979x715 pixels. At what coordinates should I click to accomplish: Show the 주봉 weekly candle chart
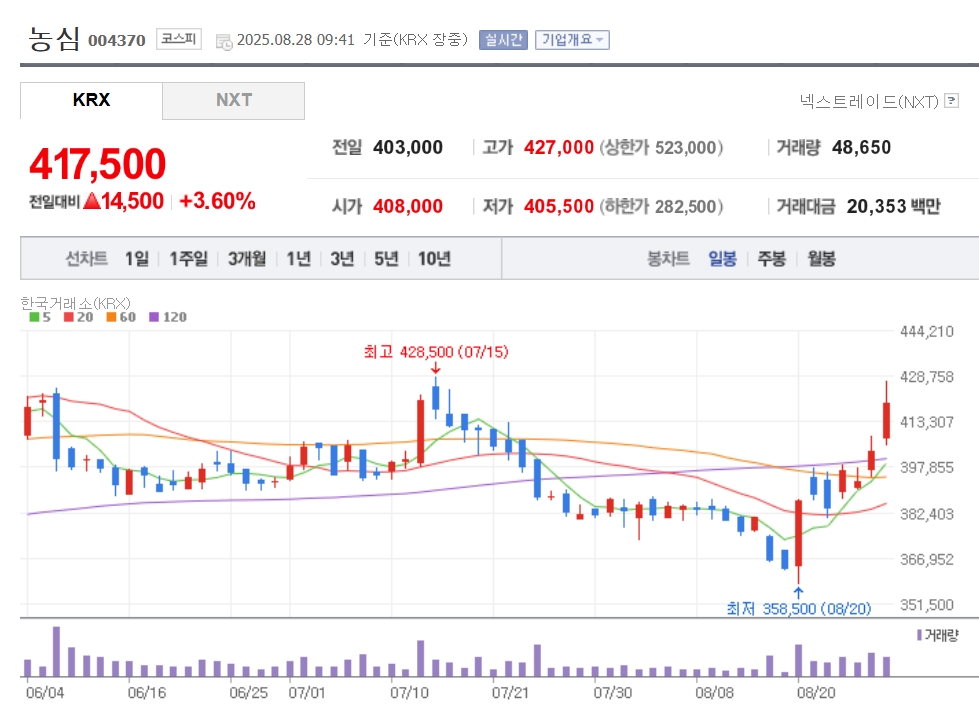772,259
